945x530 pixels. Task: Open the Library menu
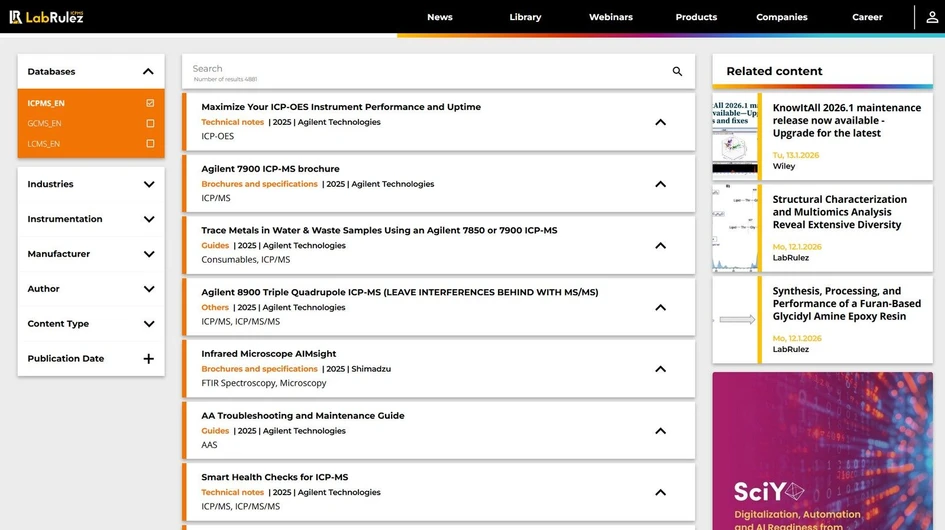click(x=525, y=17)
